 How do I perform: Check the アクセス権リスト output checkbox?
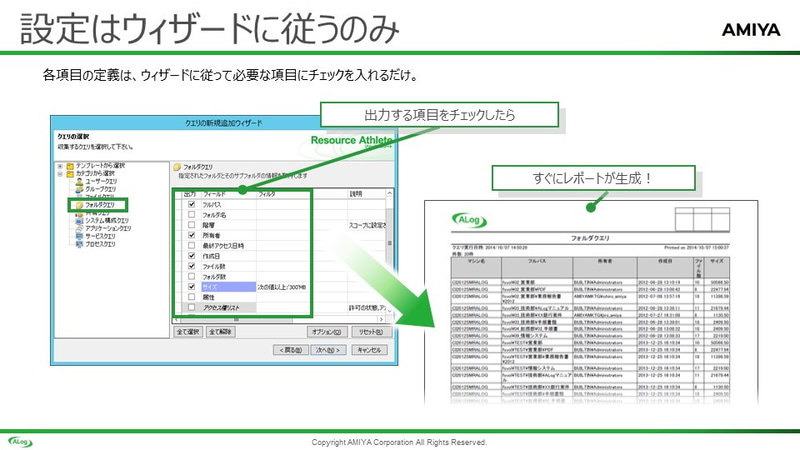point(192,307)
